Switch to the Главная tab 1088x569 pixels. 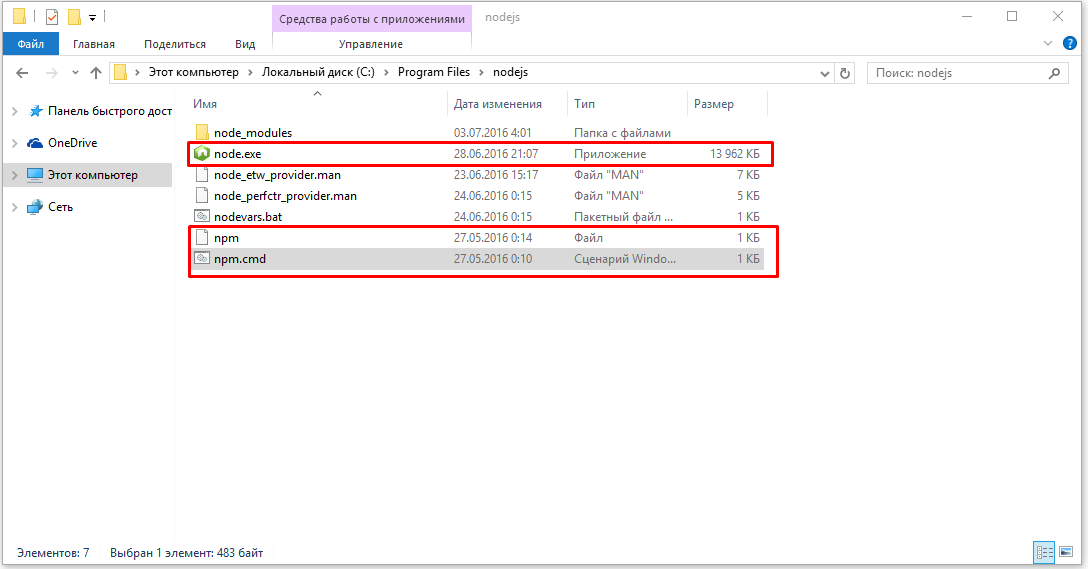pyautogui.click(x=94, y=44)
